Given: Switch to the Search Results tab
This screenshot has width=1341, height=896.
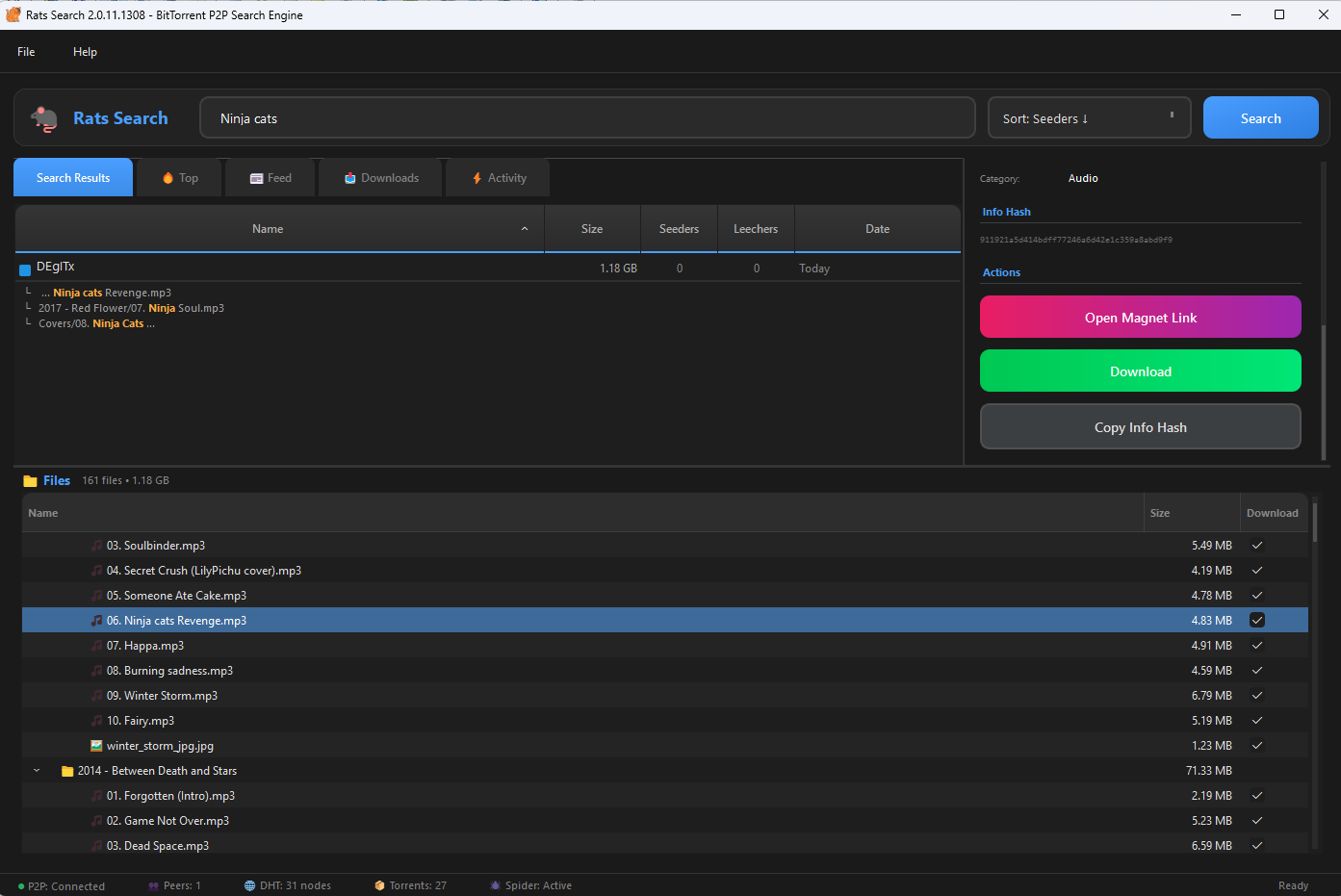Looking at the screenshot, I should (73, 178).
